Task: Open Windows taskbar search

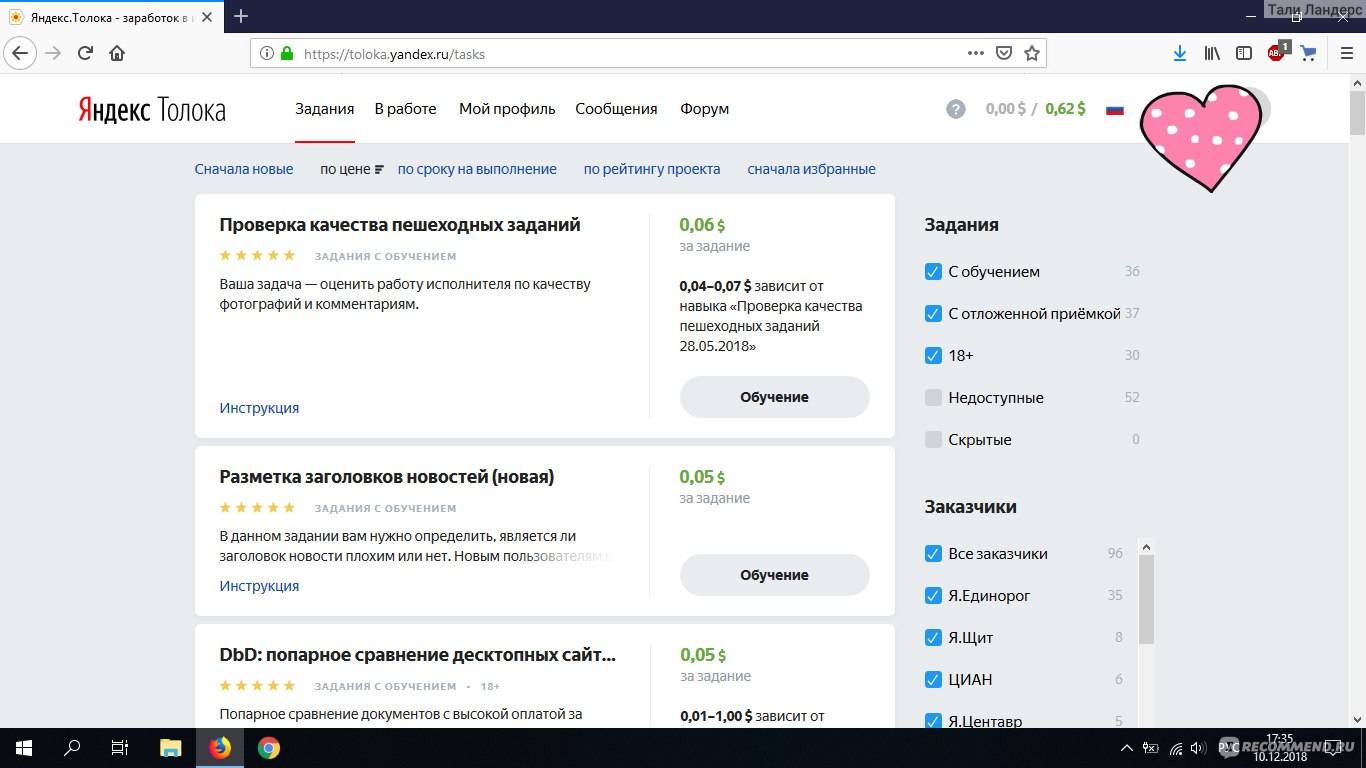Action: pos(72,747)
